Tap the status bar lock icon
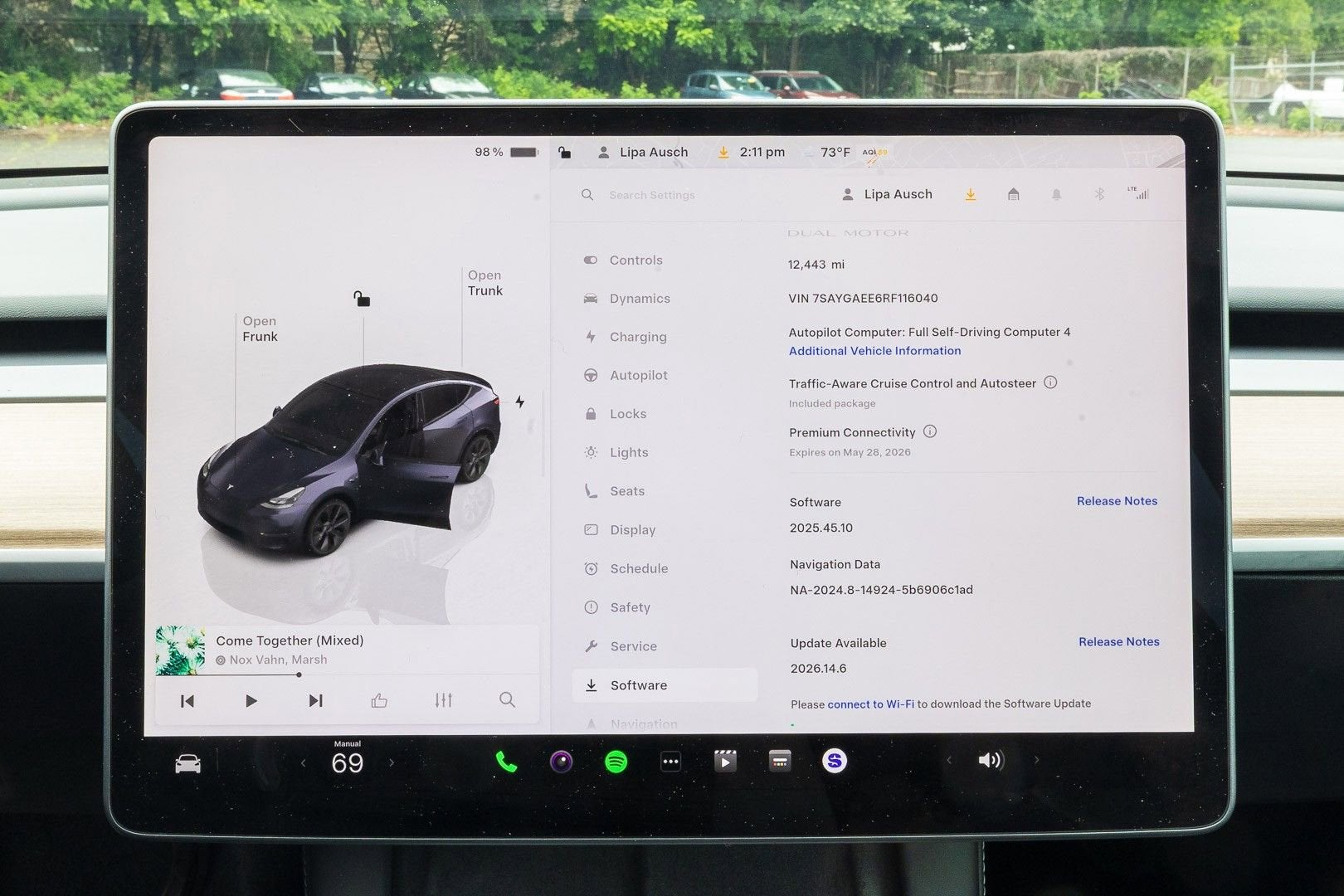 click(564, 153)
